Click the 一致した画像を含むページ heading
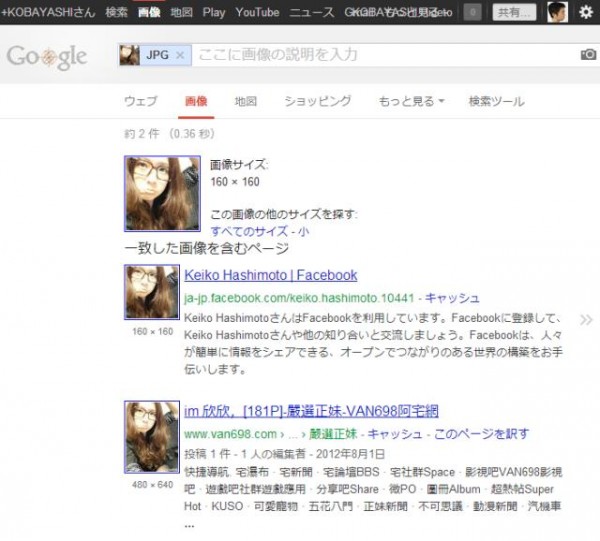The height and width of the screenshot is (541, 600). pyautogui.click(x=207, y=248)
